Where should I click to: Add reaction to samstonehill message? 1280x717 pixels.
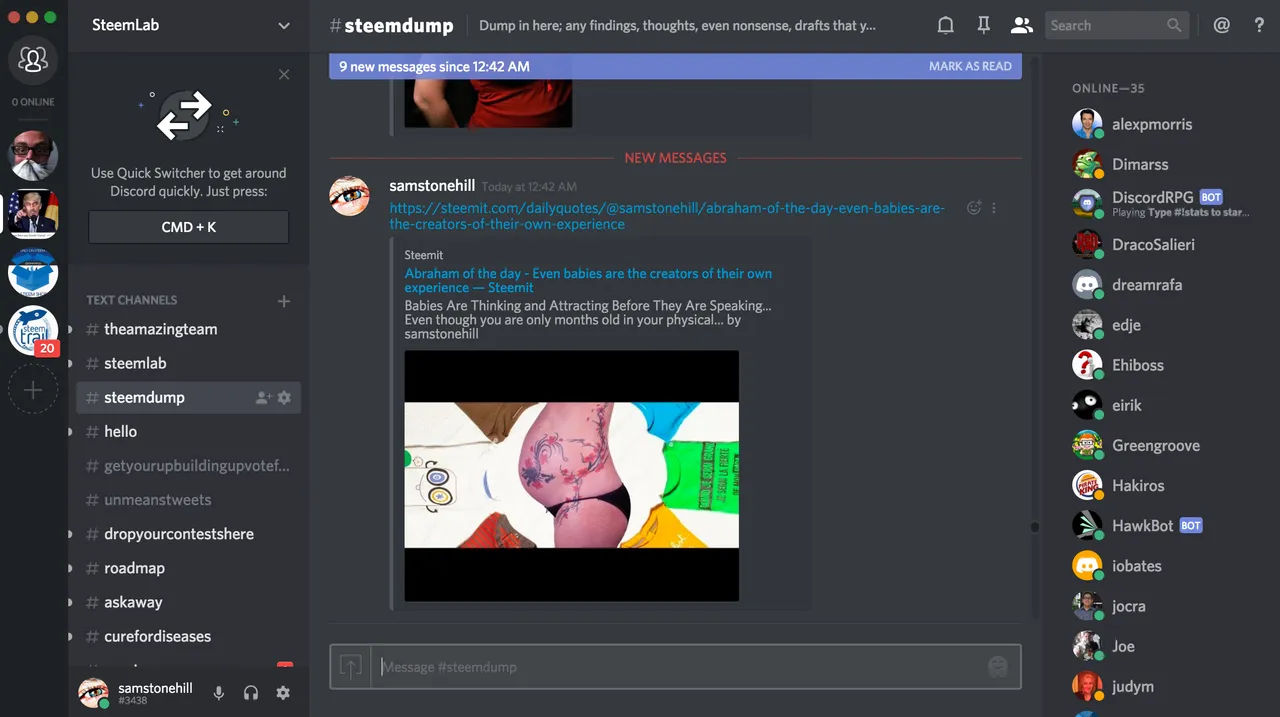pos(974,208)
